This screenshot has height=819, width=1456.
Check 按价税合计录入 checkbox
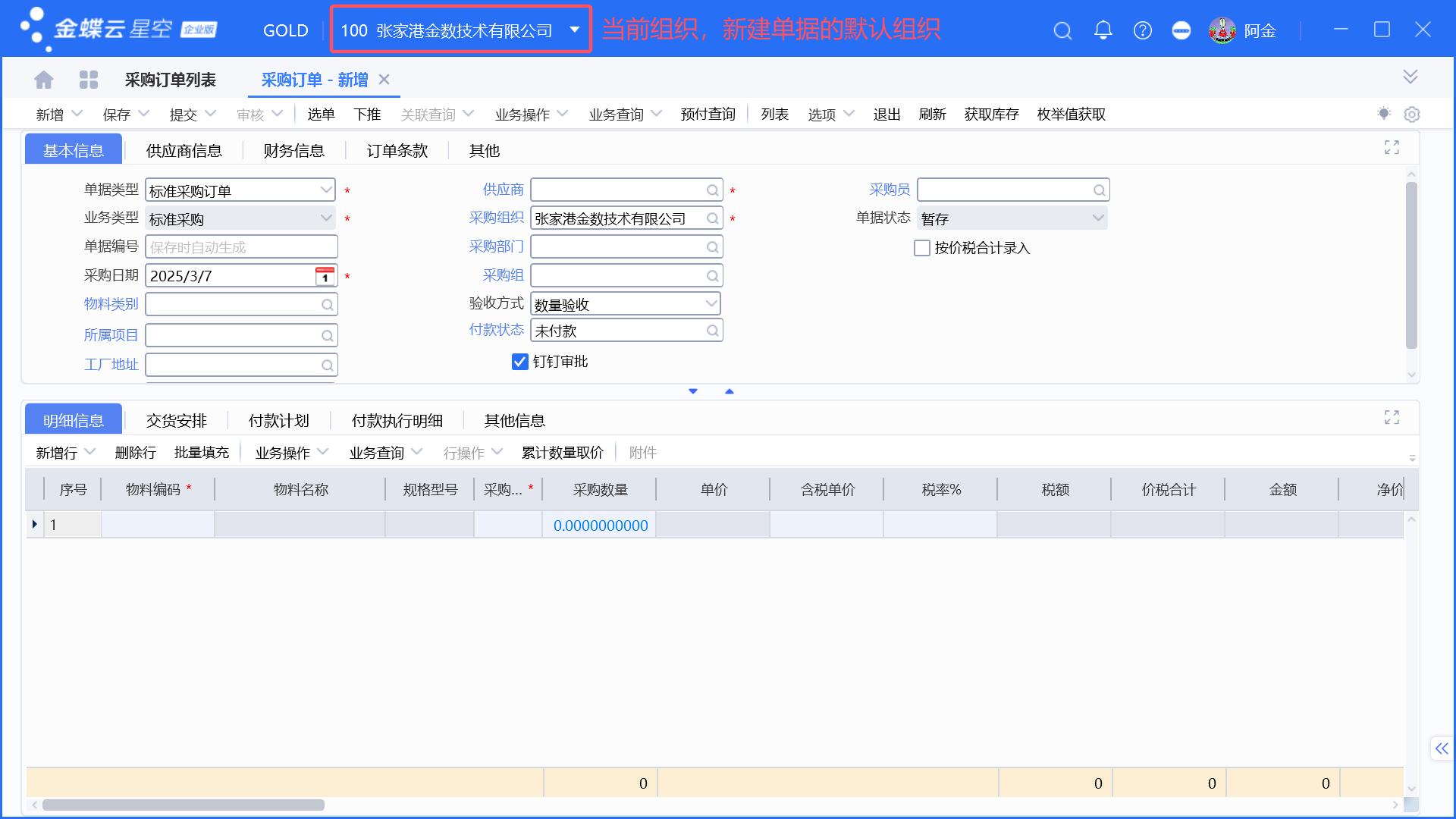922,248
